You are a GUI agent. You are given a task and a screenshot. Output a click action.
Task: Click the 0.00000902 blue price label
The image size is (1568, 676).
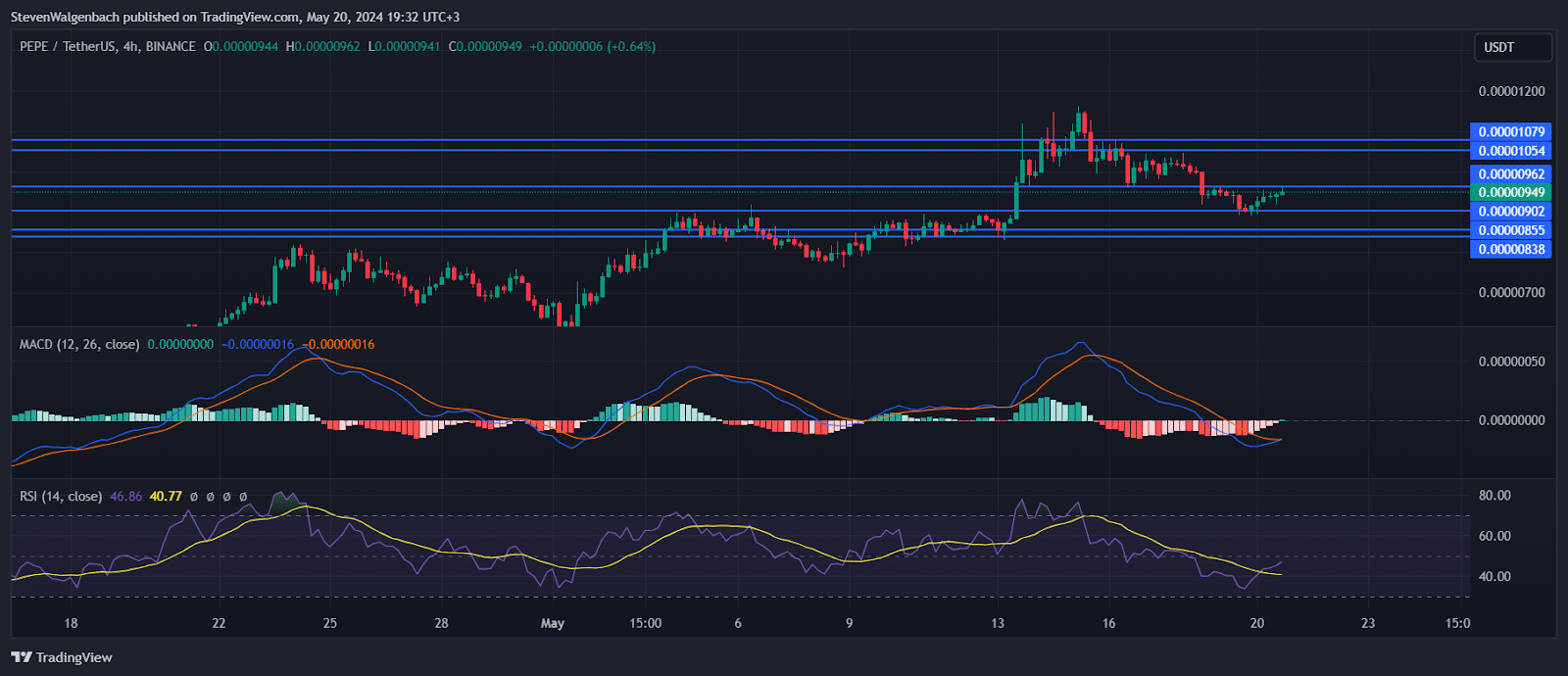[x=1511, y=211]
